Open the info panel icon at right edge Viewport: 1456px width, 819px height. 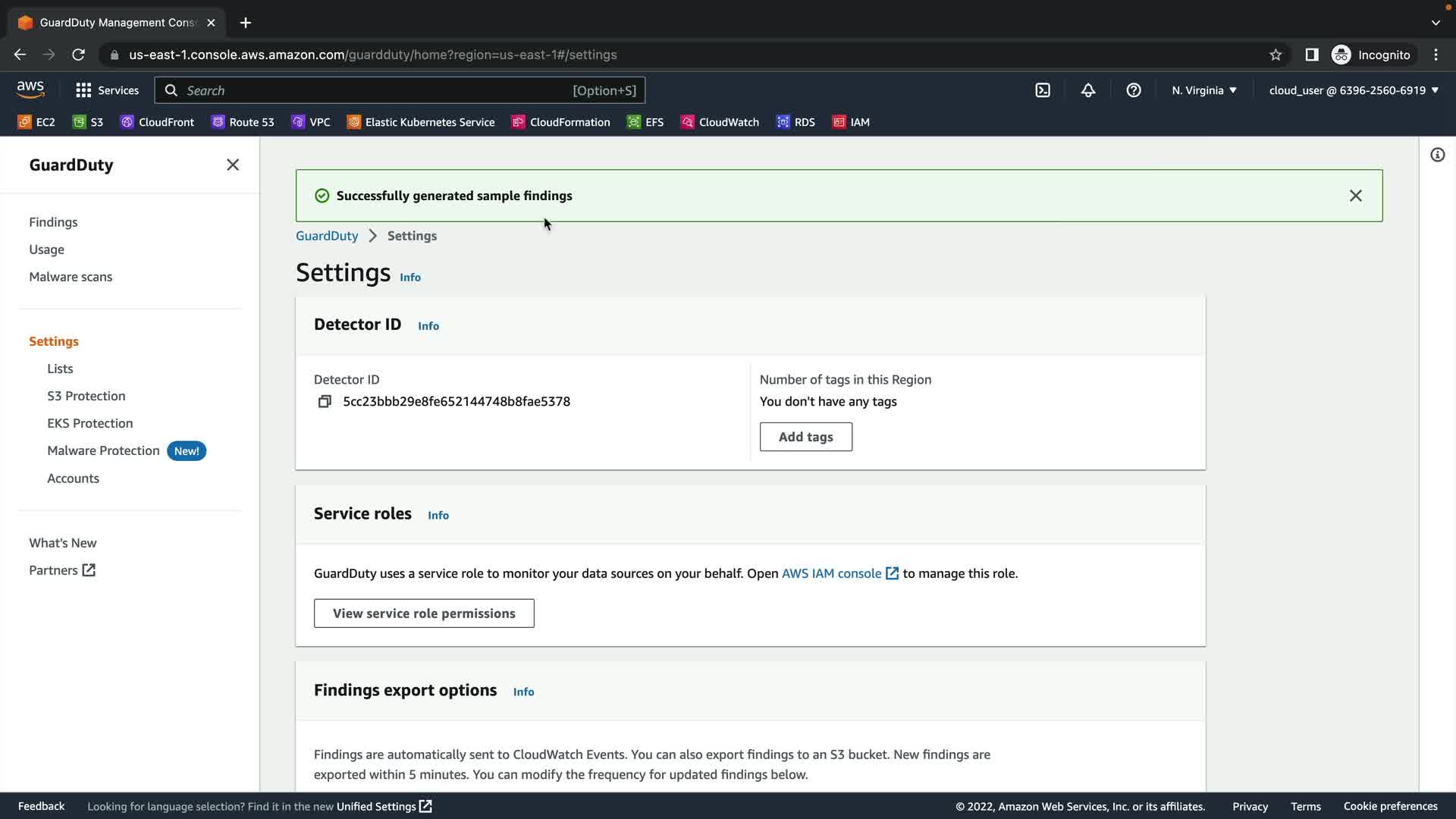tap(1437, 155)
